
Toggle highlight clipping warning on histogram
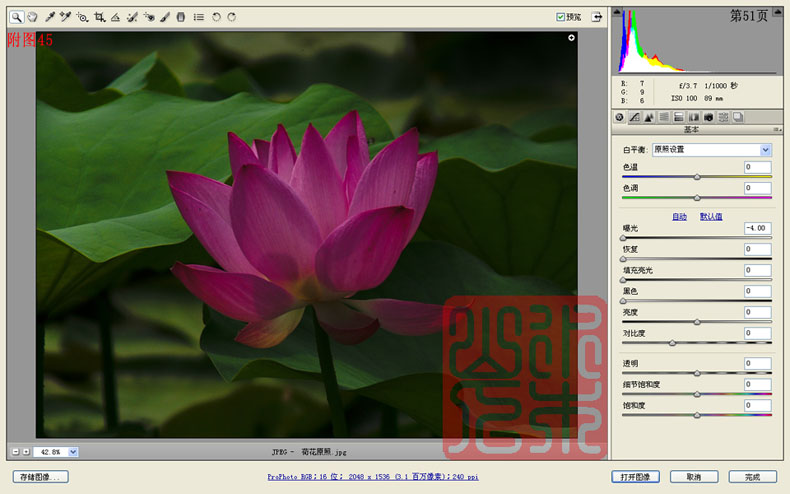[778, 12]
